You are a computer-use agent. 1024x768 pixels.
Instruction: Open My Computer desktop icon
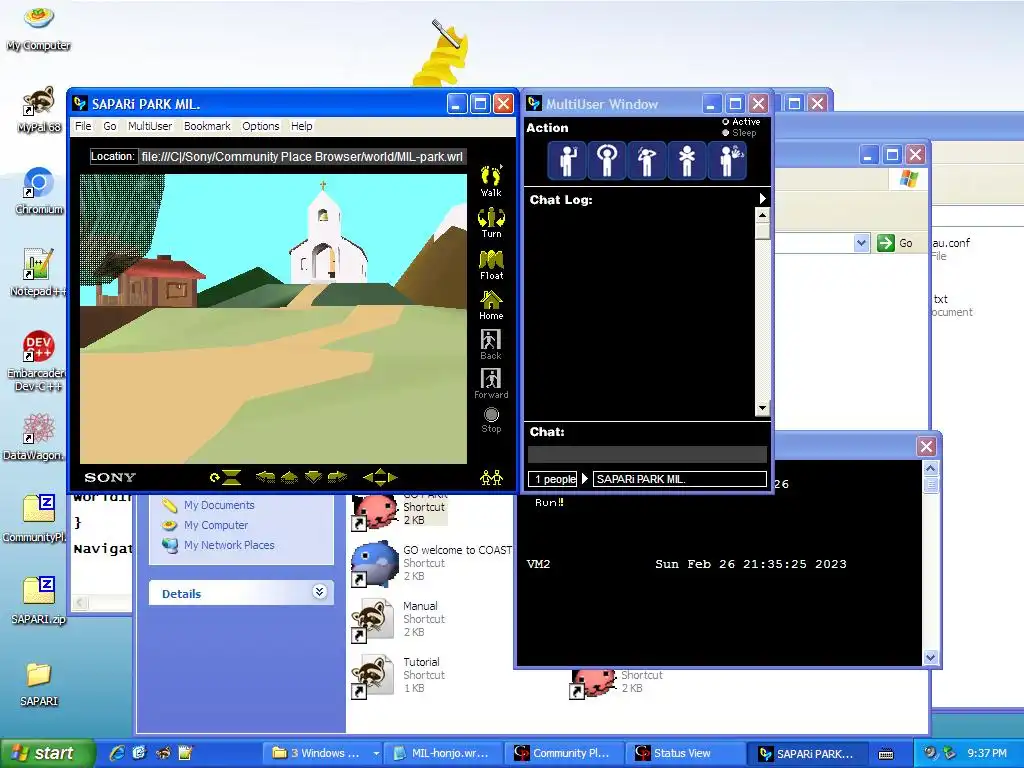[39, 28]
